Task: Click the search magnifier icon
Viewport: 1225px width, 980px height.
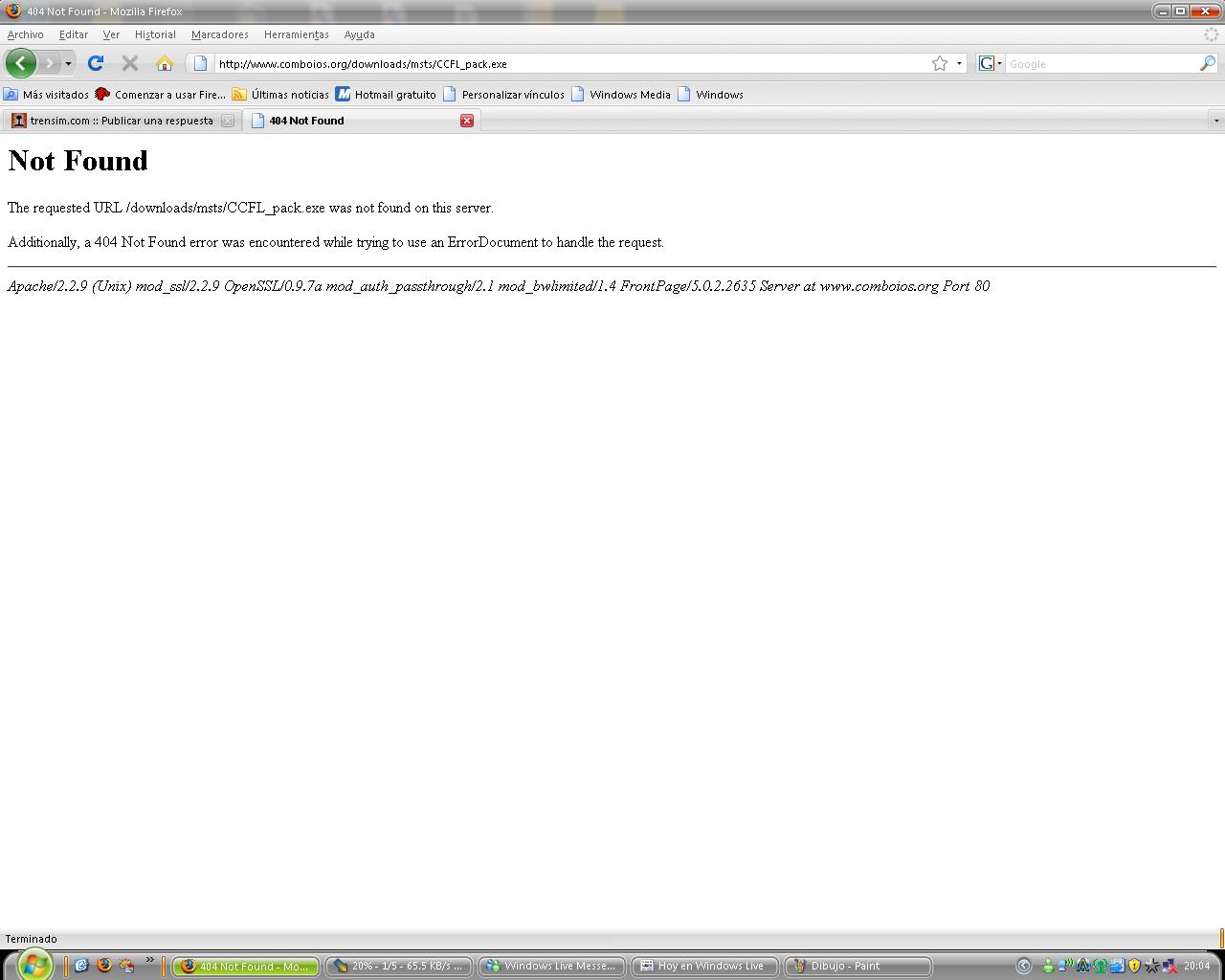Action: click(x=1208, y=63)
